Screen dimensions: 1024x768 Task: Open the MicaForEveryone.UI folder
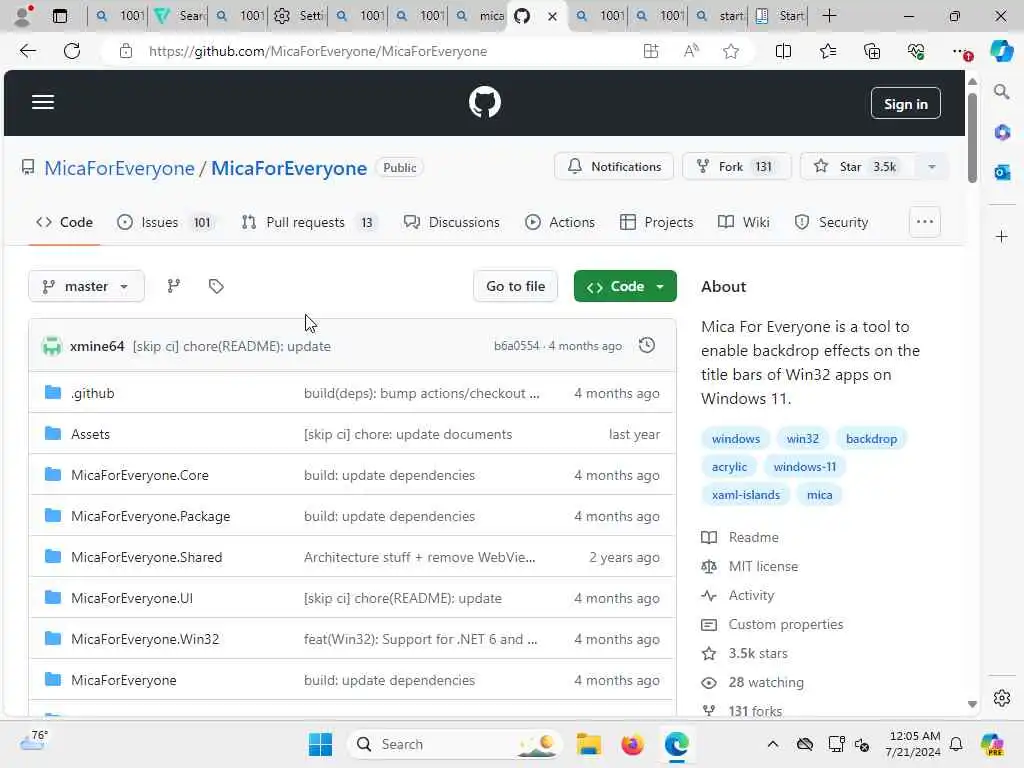click(132, 598)
